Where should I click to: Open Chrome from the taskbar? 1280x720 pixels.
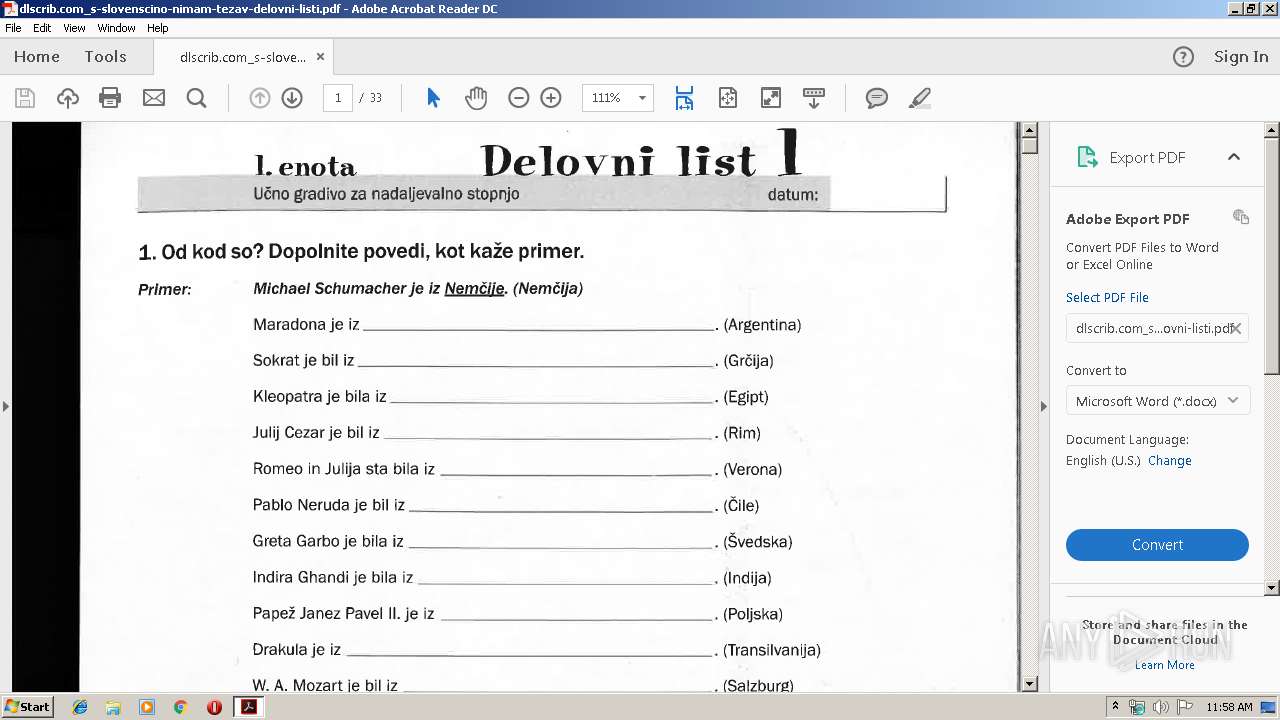pos(180,707)
